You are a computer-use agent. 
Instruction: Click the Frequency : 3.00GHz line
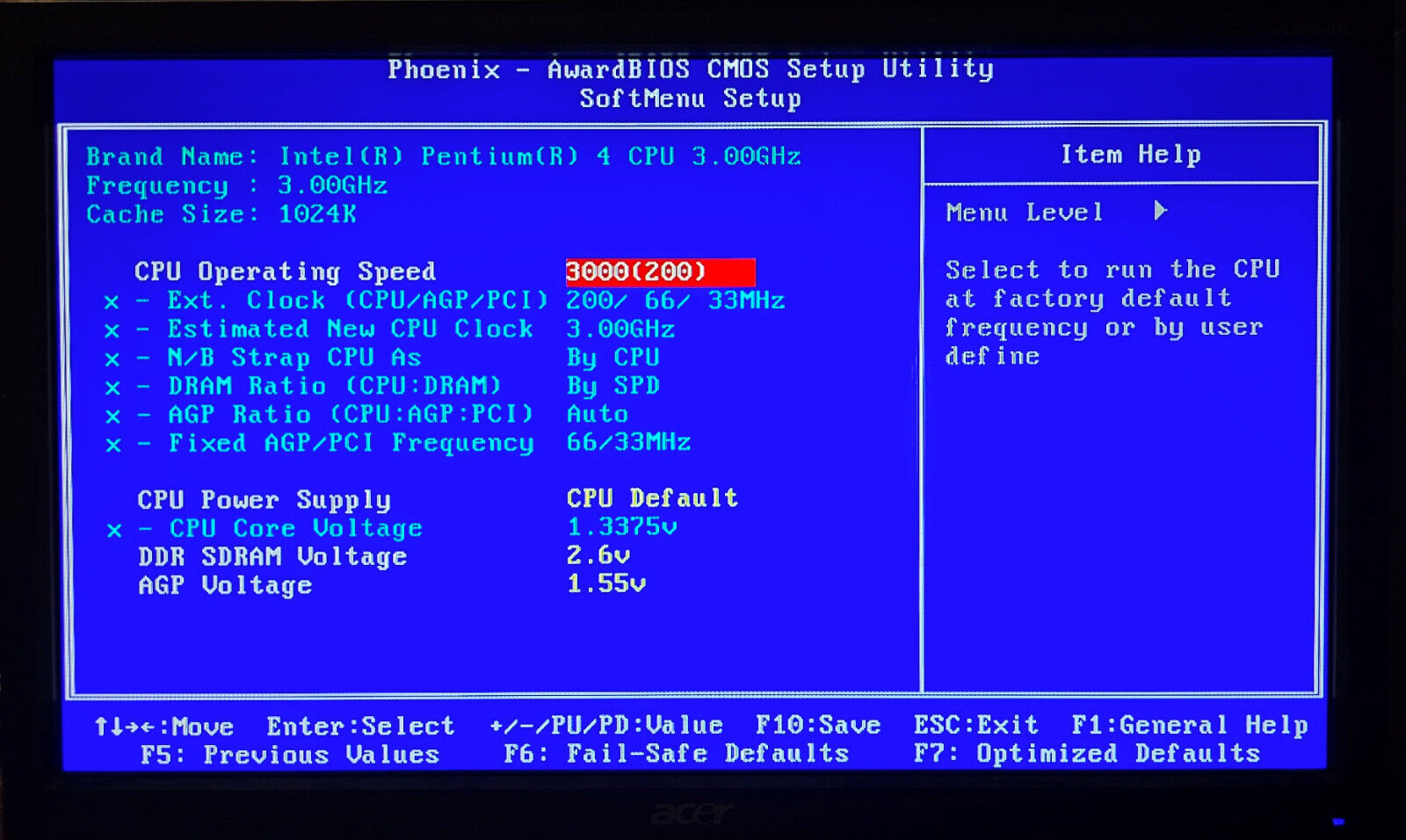point(236,185)
